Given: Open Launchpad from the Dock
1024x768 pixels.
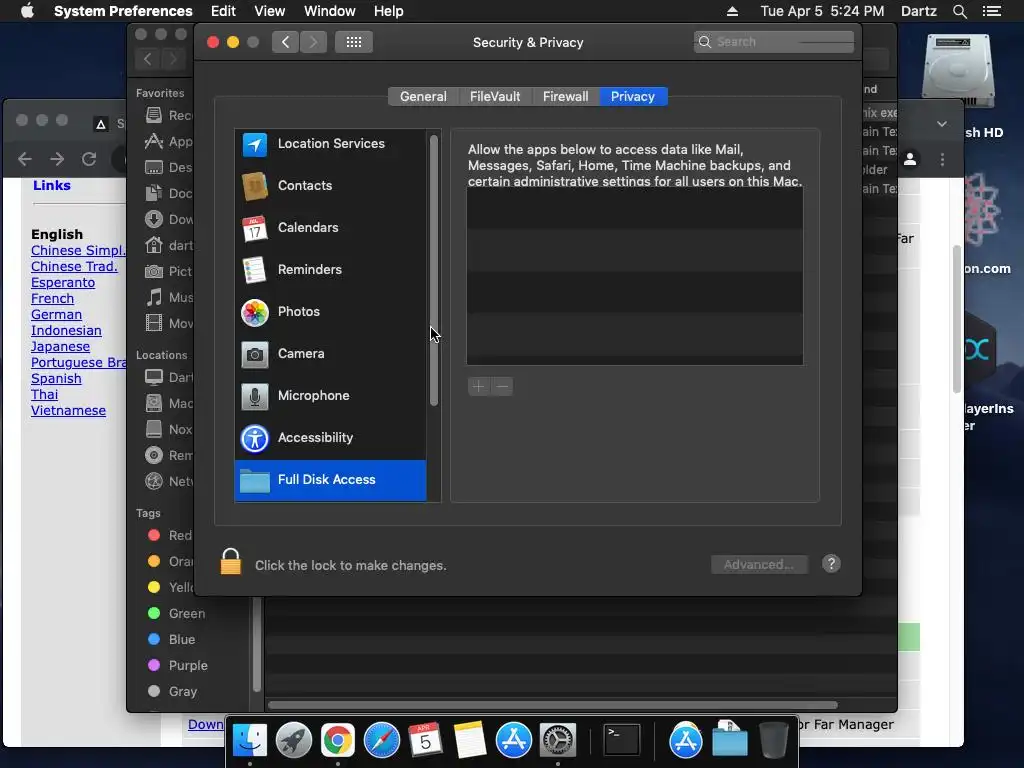Looking at the screenshot, I should [293, 741].
